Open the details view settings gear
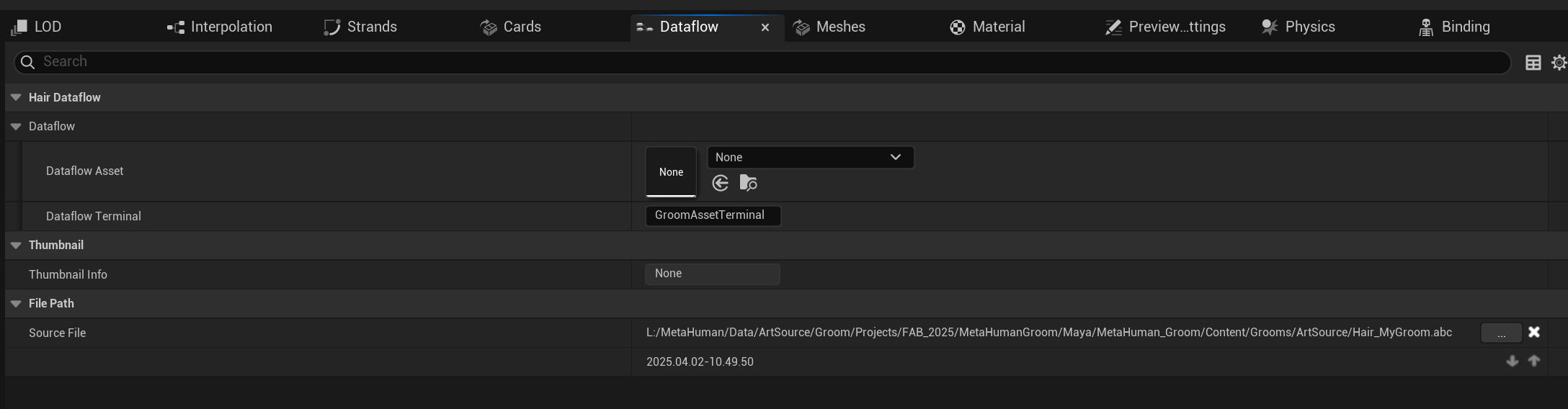The height and width of the screenshot is (409, 1568). point(1559,63)
